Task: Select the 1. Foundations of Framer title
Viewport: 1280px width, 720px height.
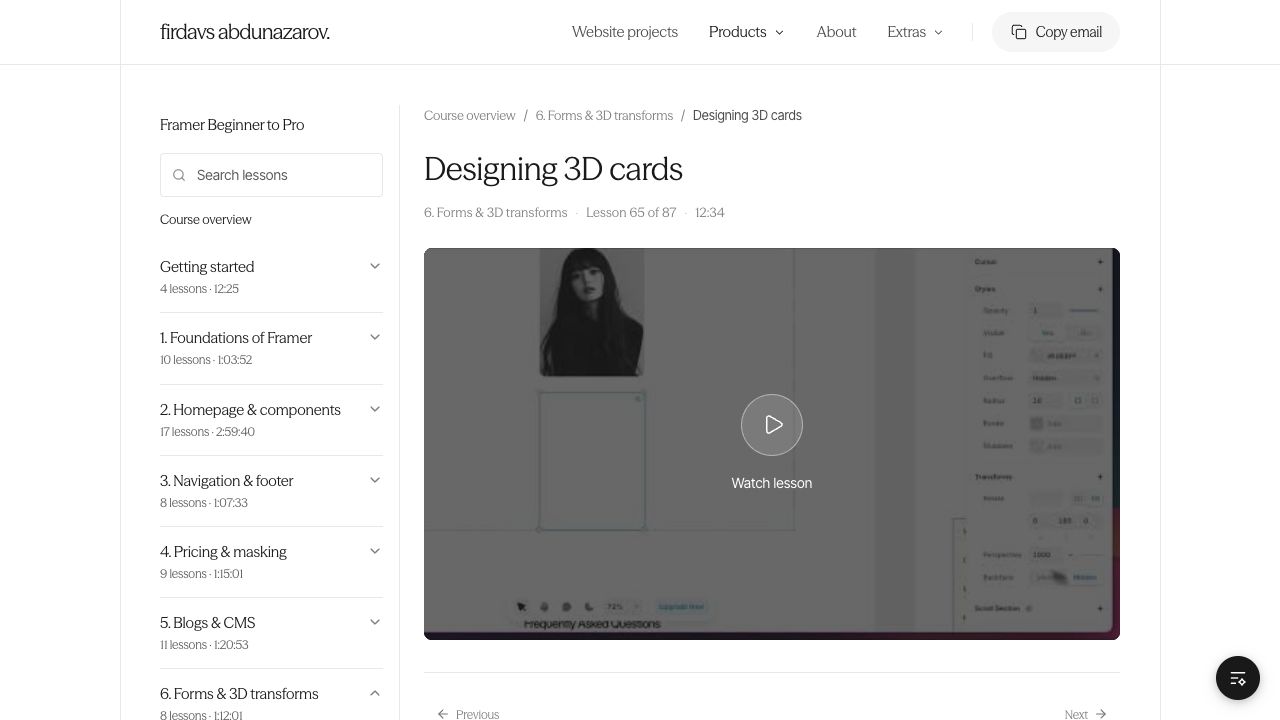Action: (x=236, y=338)
